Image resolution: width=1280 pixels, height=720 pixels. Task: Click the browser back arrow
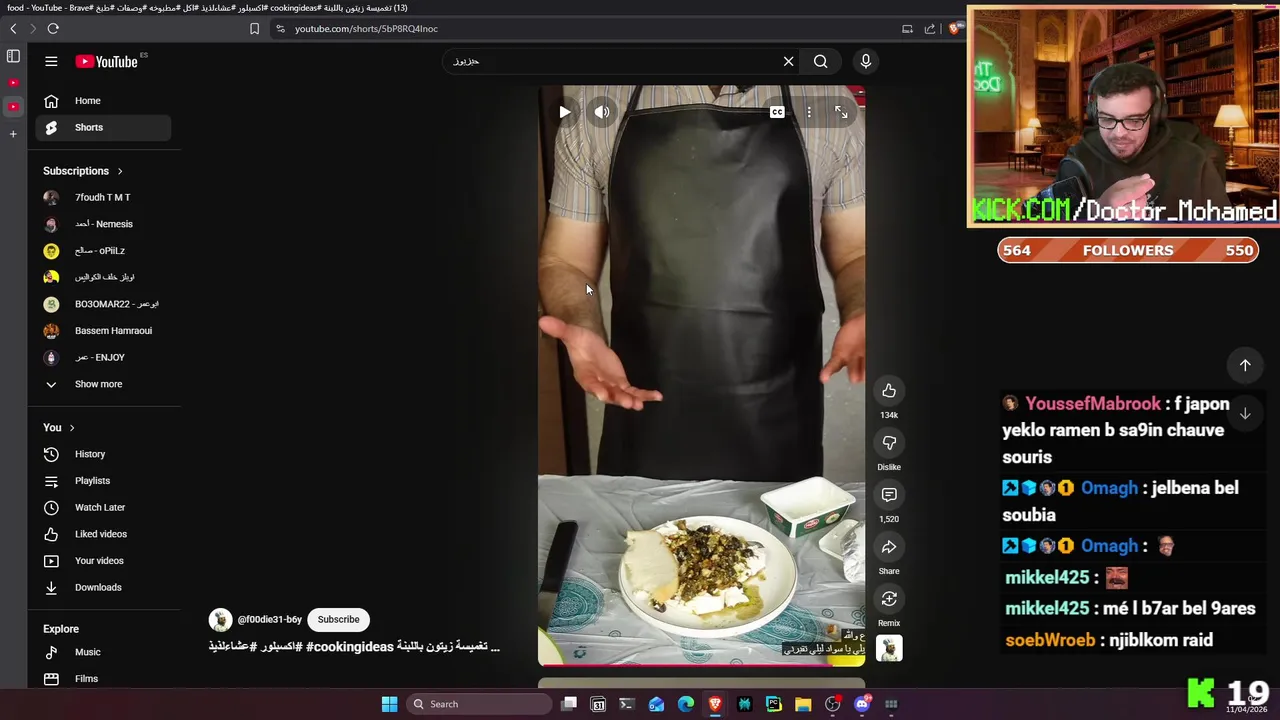click(x=13, y=29)
